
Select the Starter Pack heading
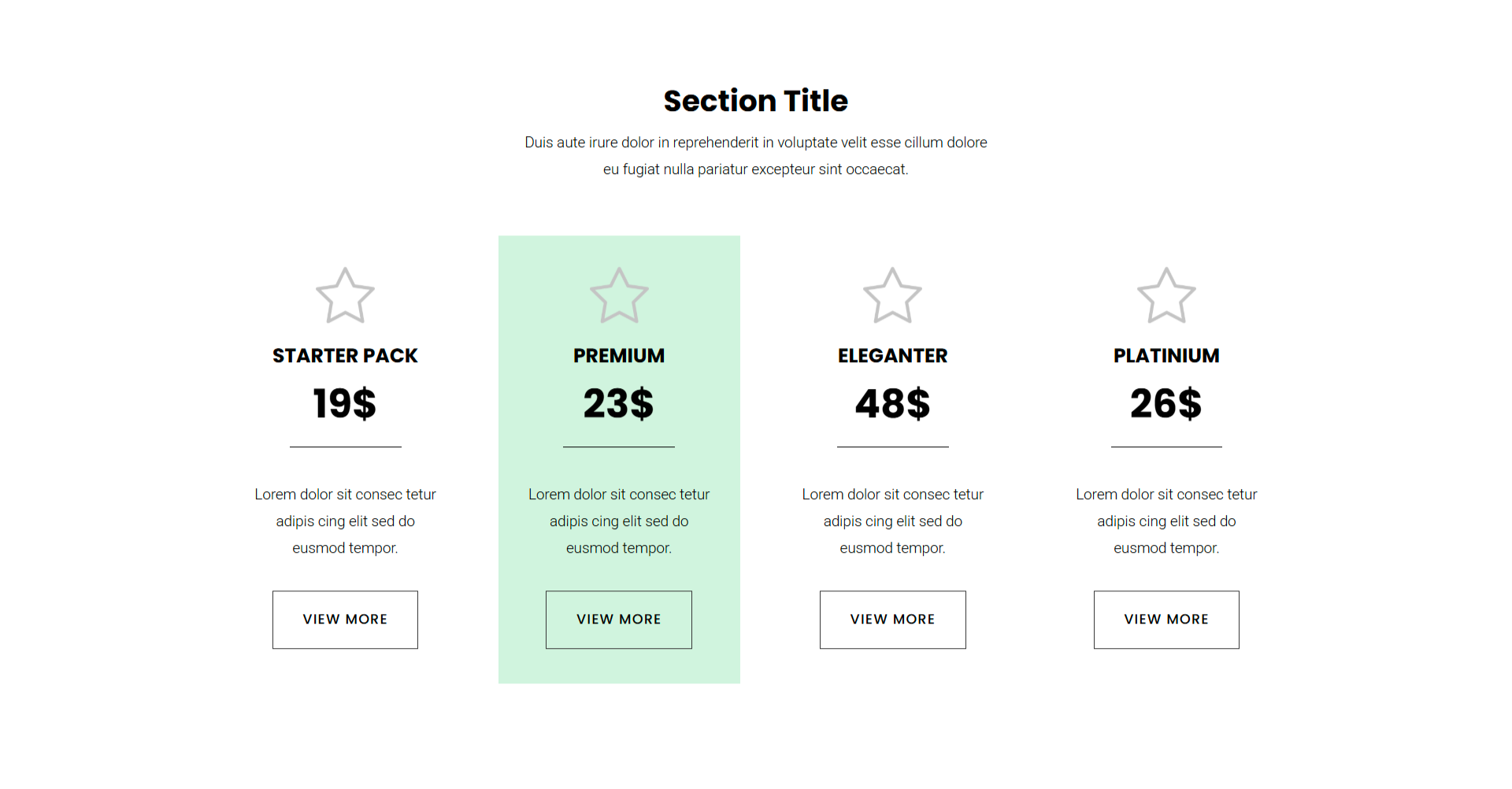[345, 356]
